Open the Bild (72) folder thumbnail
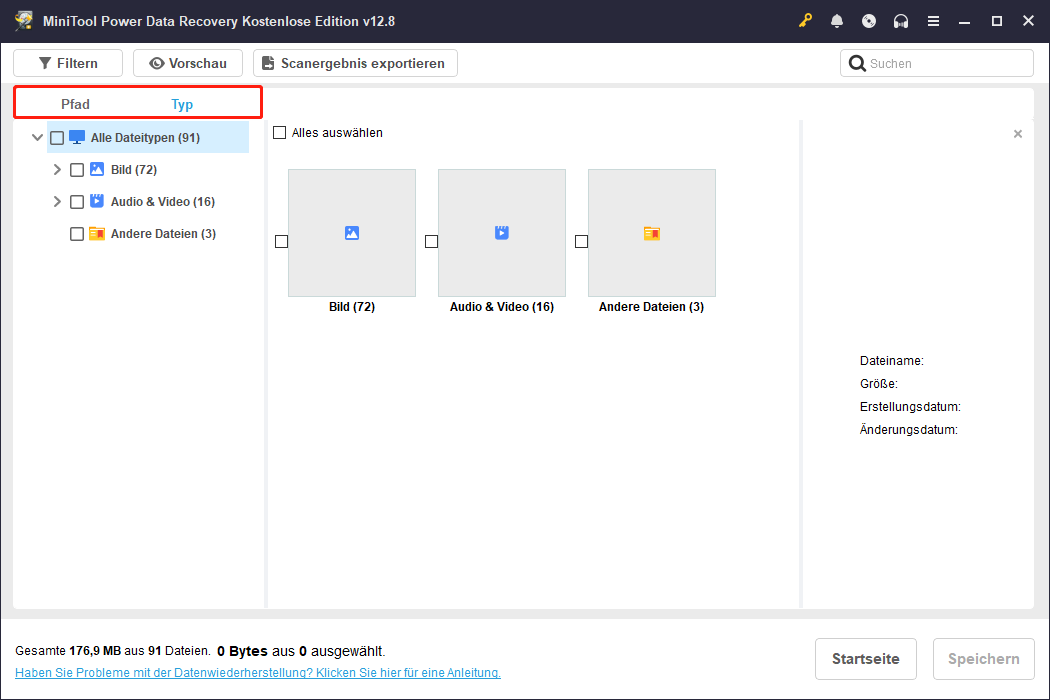 [352, 232]
